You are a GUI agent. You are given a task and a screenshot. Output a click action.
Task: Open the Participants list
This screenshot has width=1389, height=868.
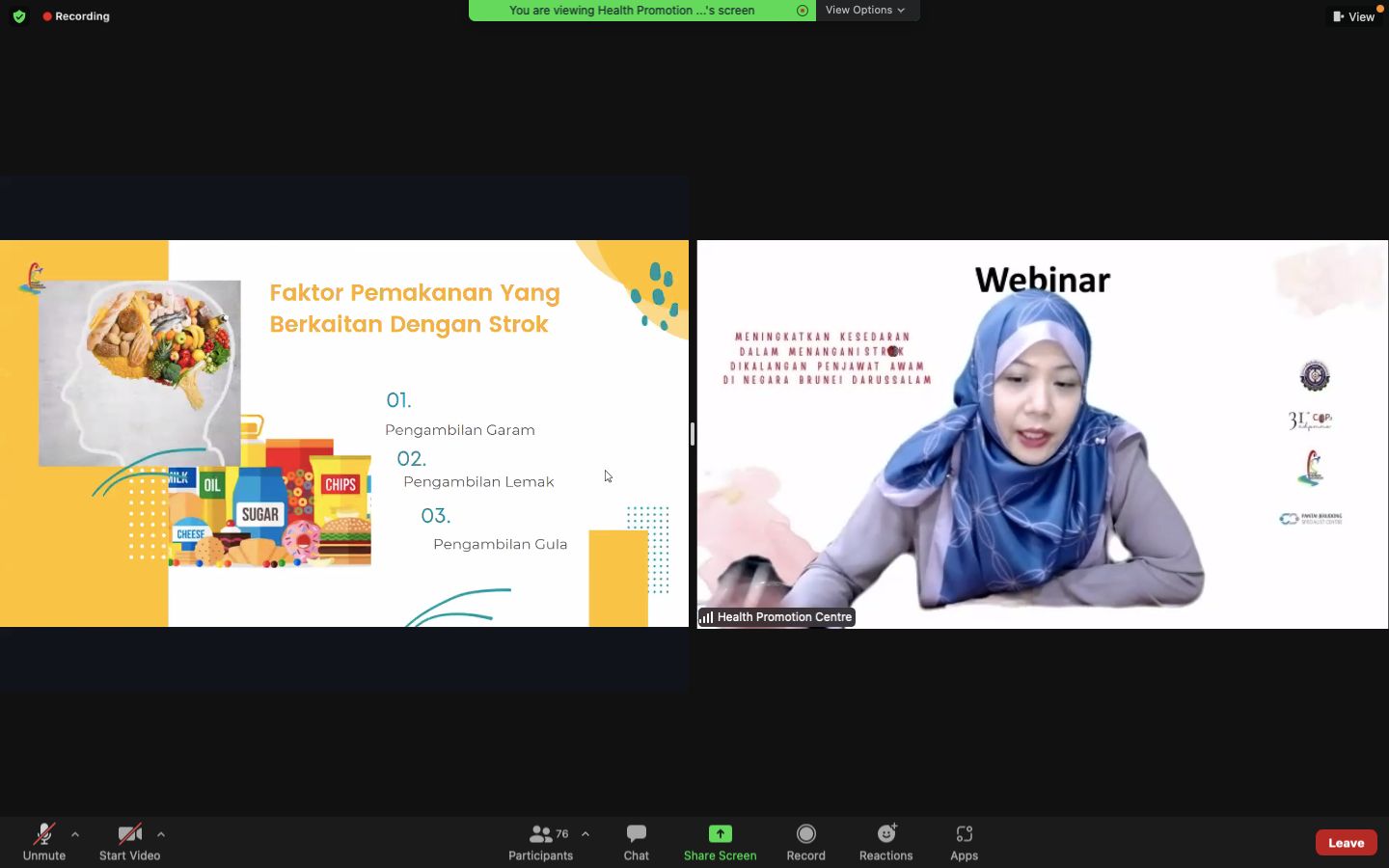click(x=540, y=842)
